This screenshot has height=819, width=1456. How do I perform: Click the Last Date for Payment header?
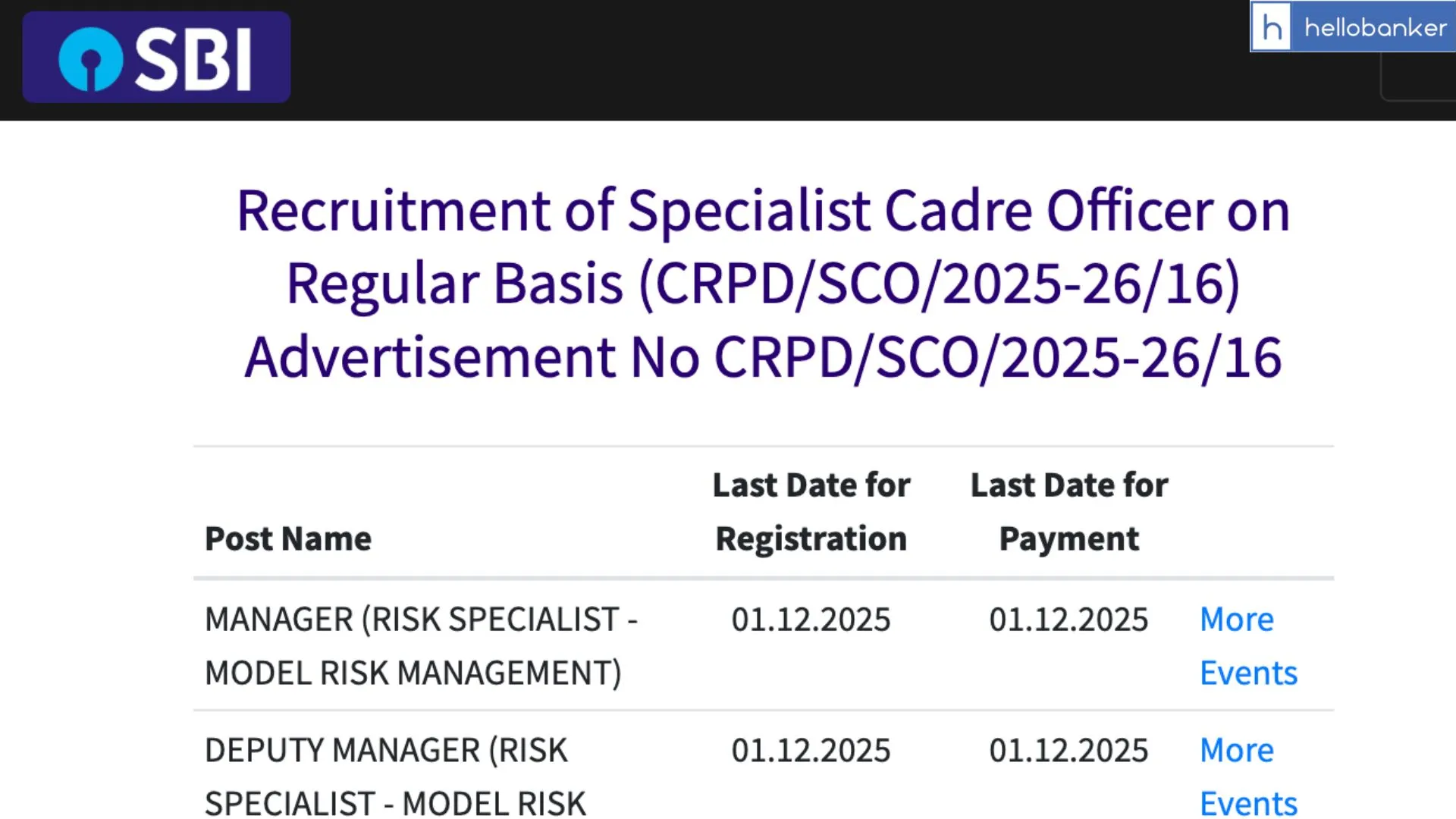(x=1069, y=511)
